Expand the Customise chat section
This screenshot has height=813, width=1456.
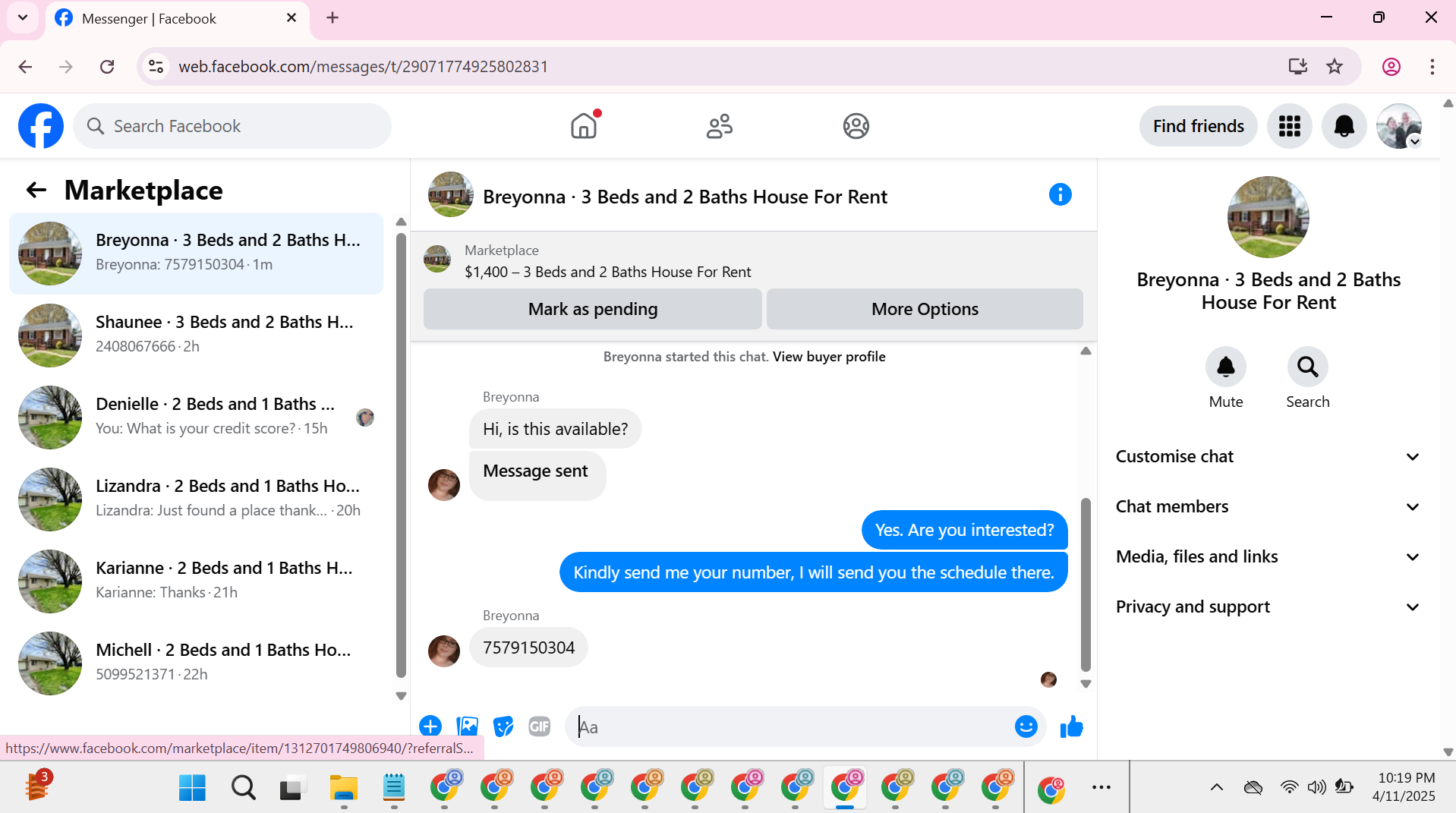point(1267,456)
